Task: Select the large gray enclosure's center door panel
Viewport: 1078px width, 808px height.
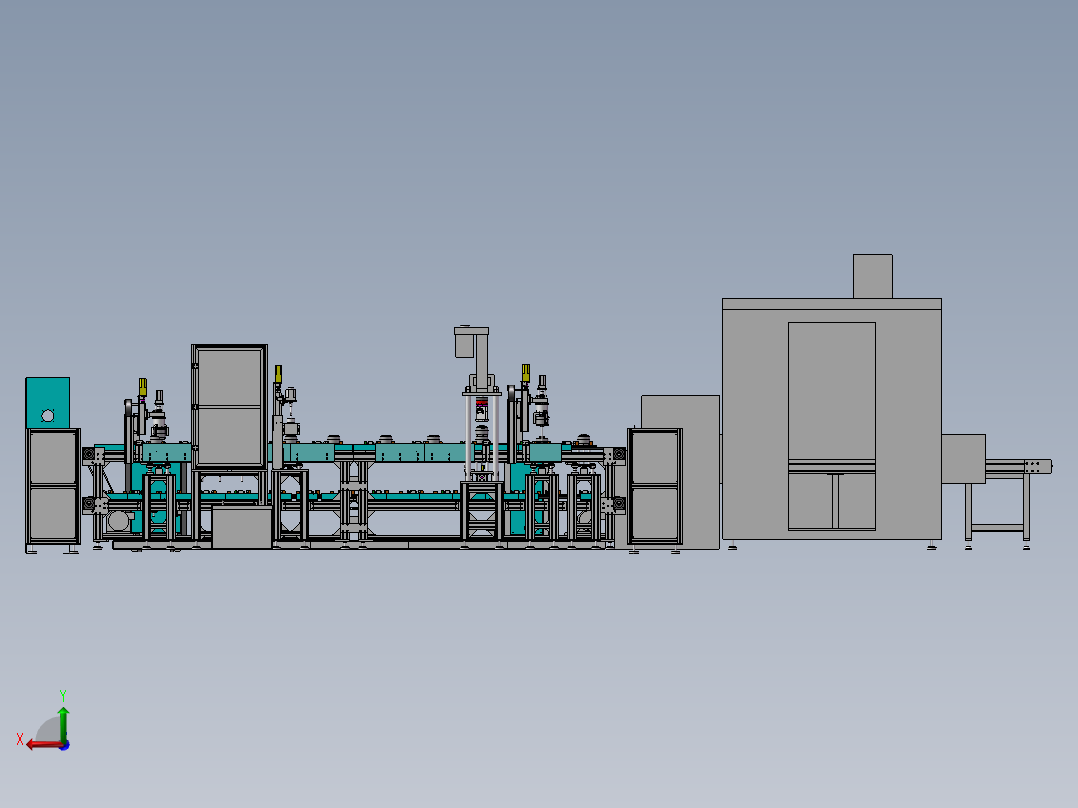Action: pyautogui.click(x=831, y=391)
